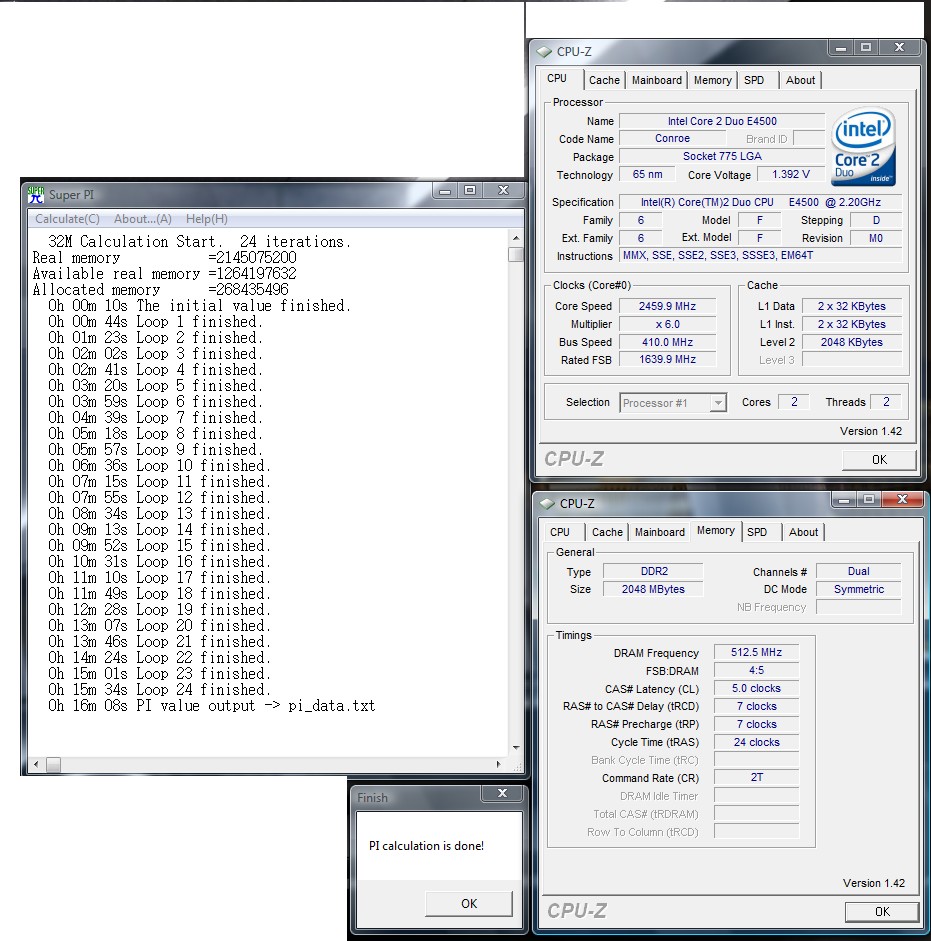Image resolution: width=931 pixels, height=941 pixels.
Task: Click the Cycle Time value '24 clocks'
Action: (756, 742)
